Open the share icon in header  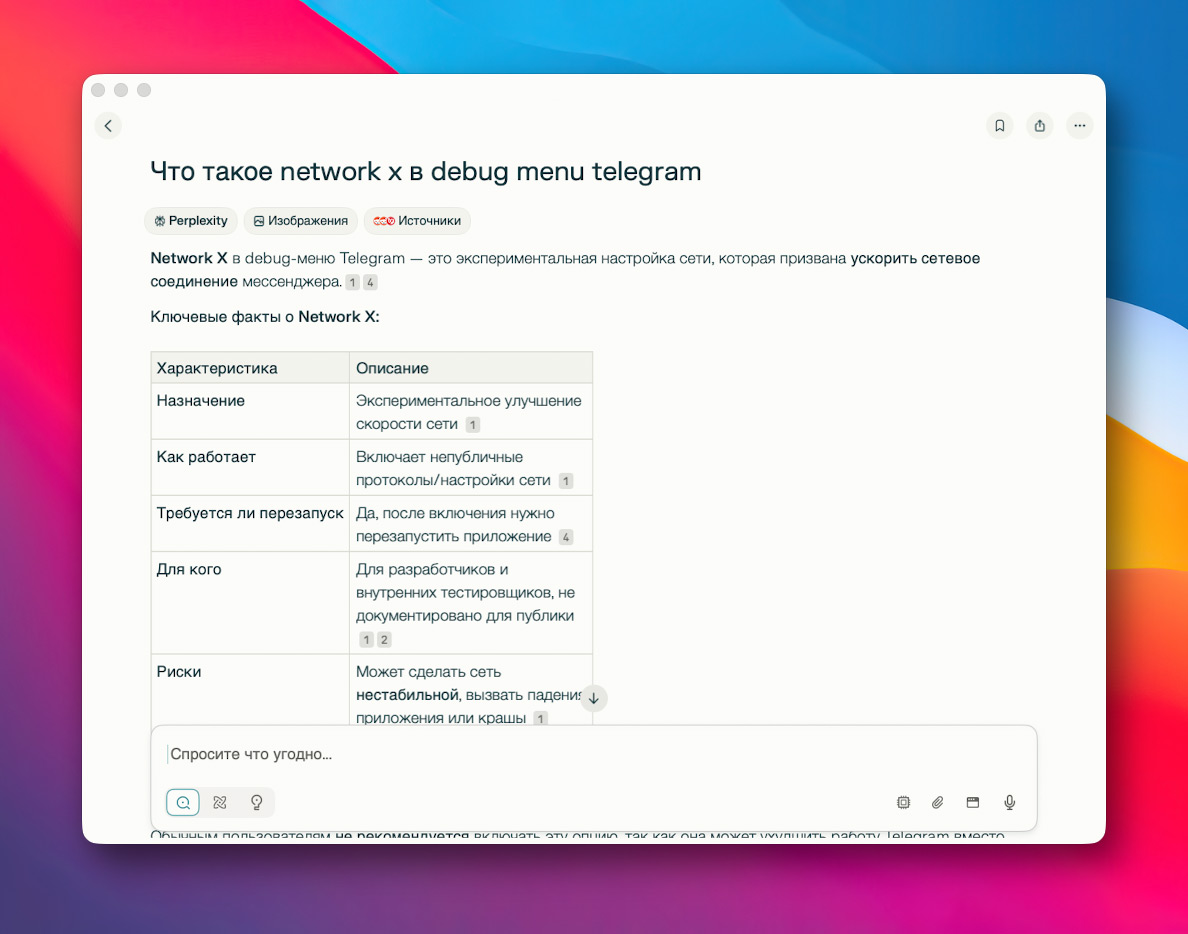[x=1040, y=125]
